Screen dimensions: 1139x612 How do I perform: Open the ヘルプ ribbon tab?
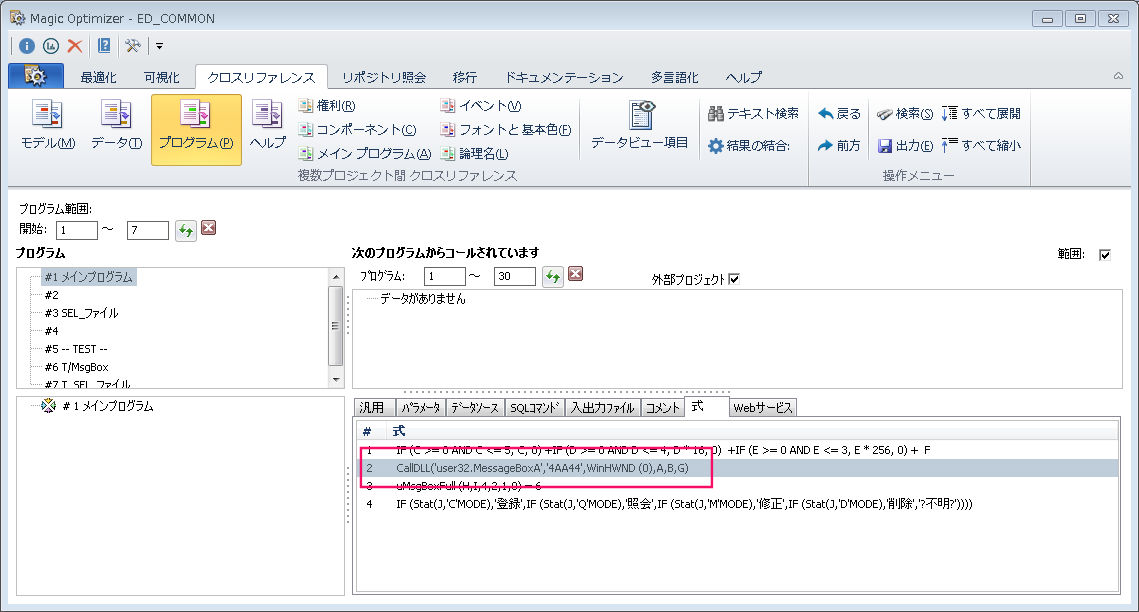[x=744, y=77]
